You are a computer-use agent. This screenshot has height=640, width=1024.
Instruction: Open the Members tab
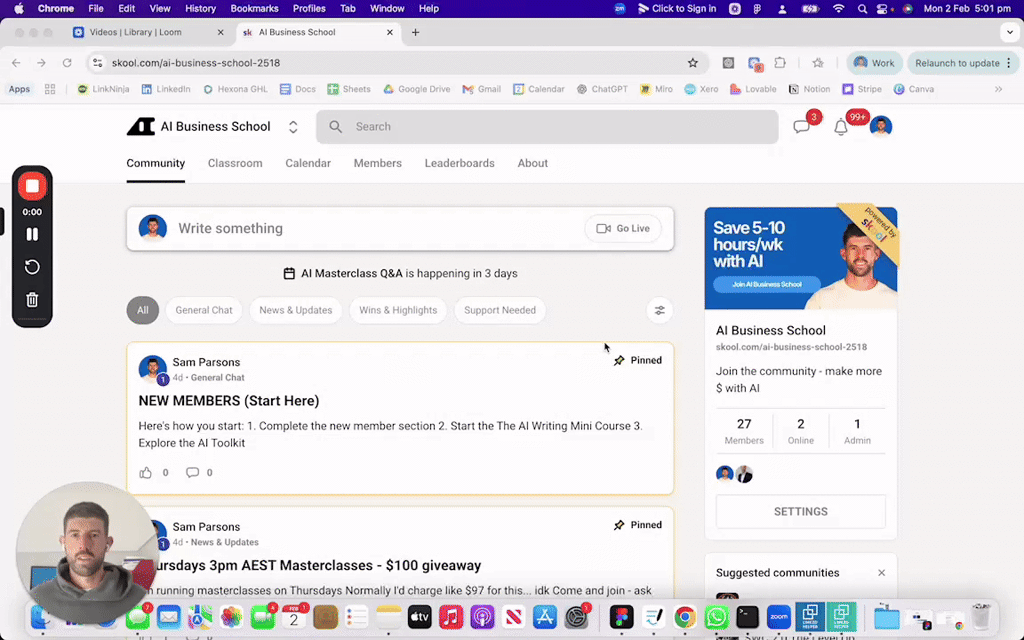pyautogui.click(x=377, y=163)
